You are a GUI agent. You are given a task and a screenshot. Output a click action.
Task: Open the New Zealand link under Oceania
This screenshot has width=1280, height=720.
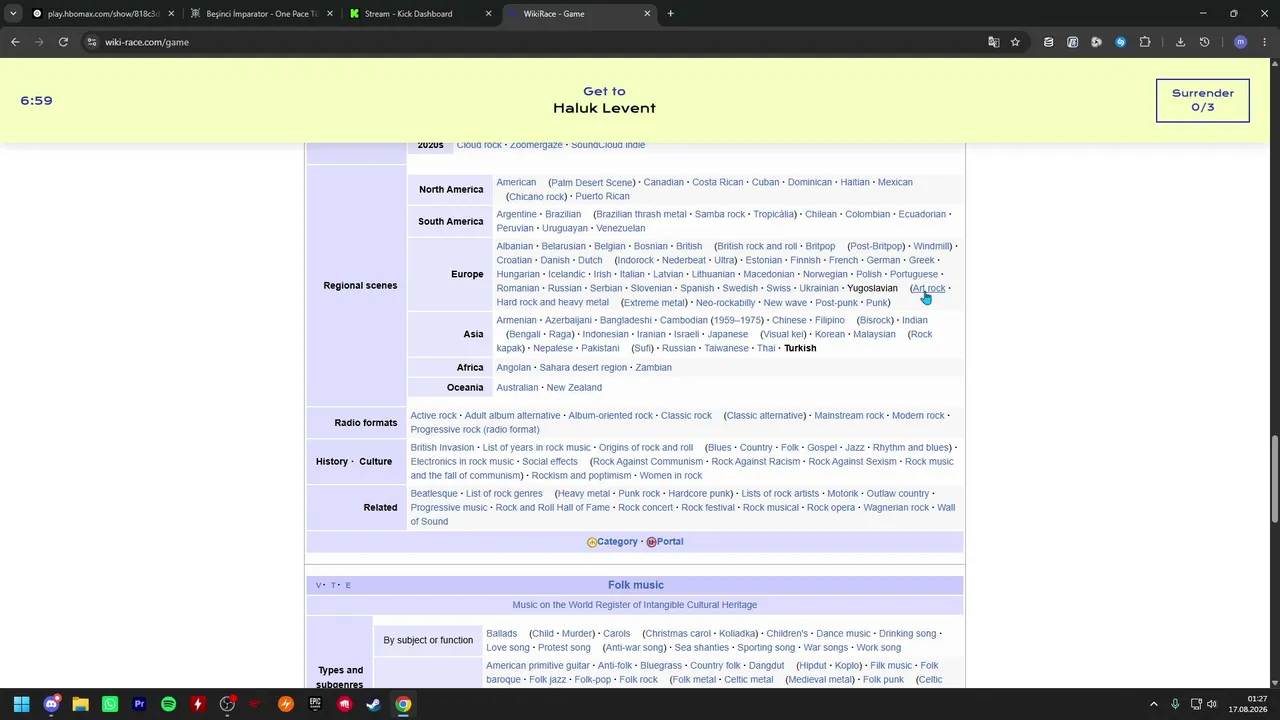coord(574,387)
